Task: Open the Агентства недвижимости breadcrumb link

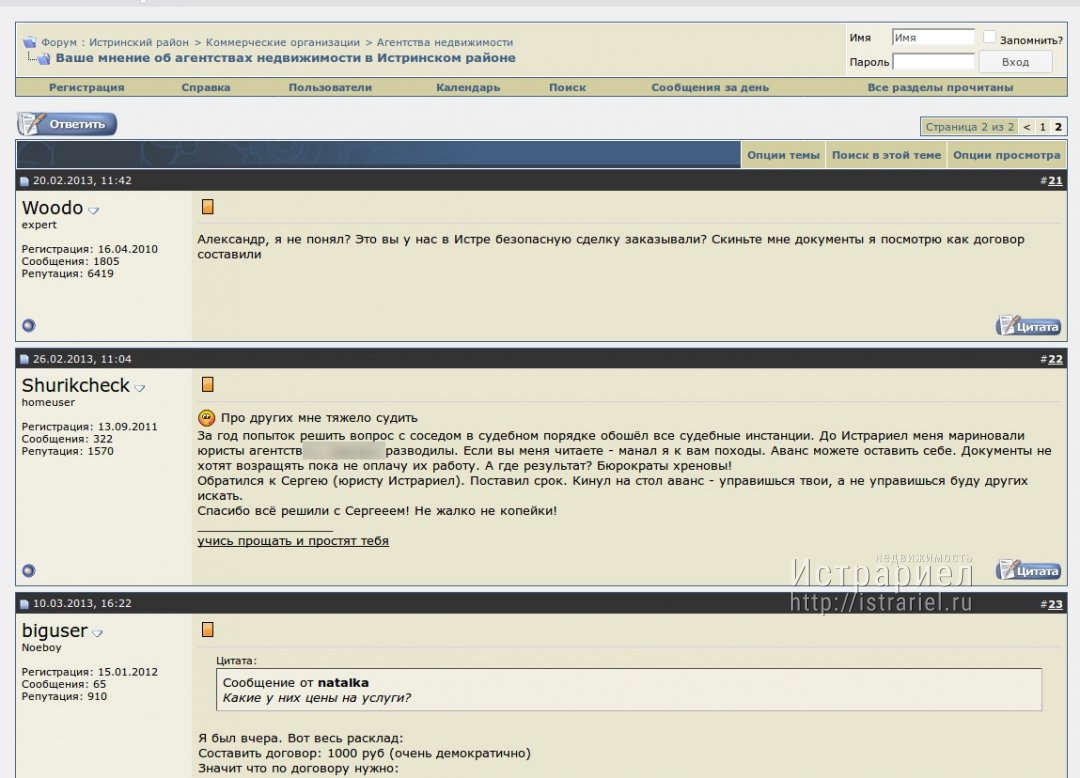Action: coord(444,43)
